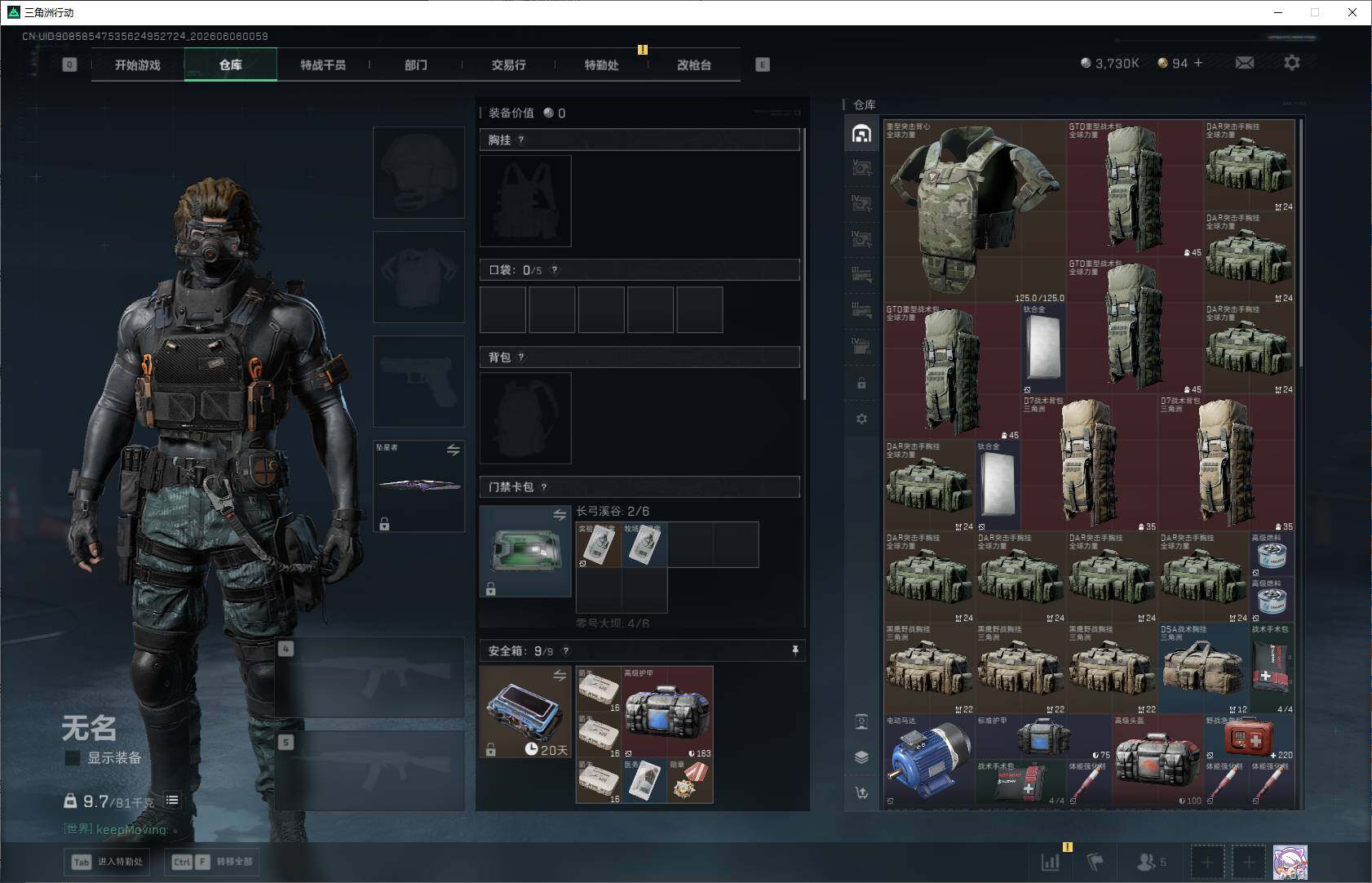Screen dimensions: 1372x883
Task: Click the plus to add currency beside 94
Action: click(1198, 63)
